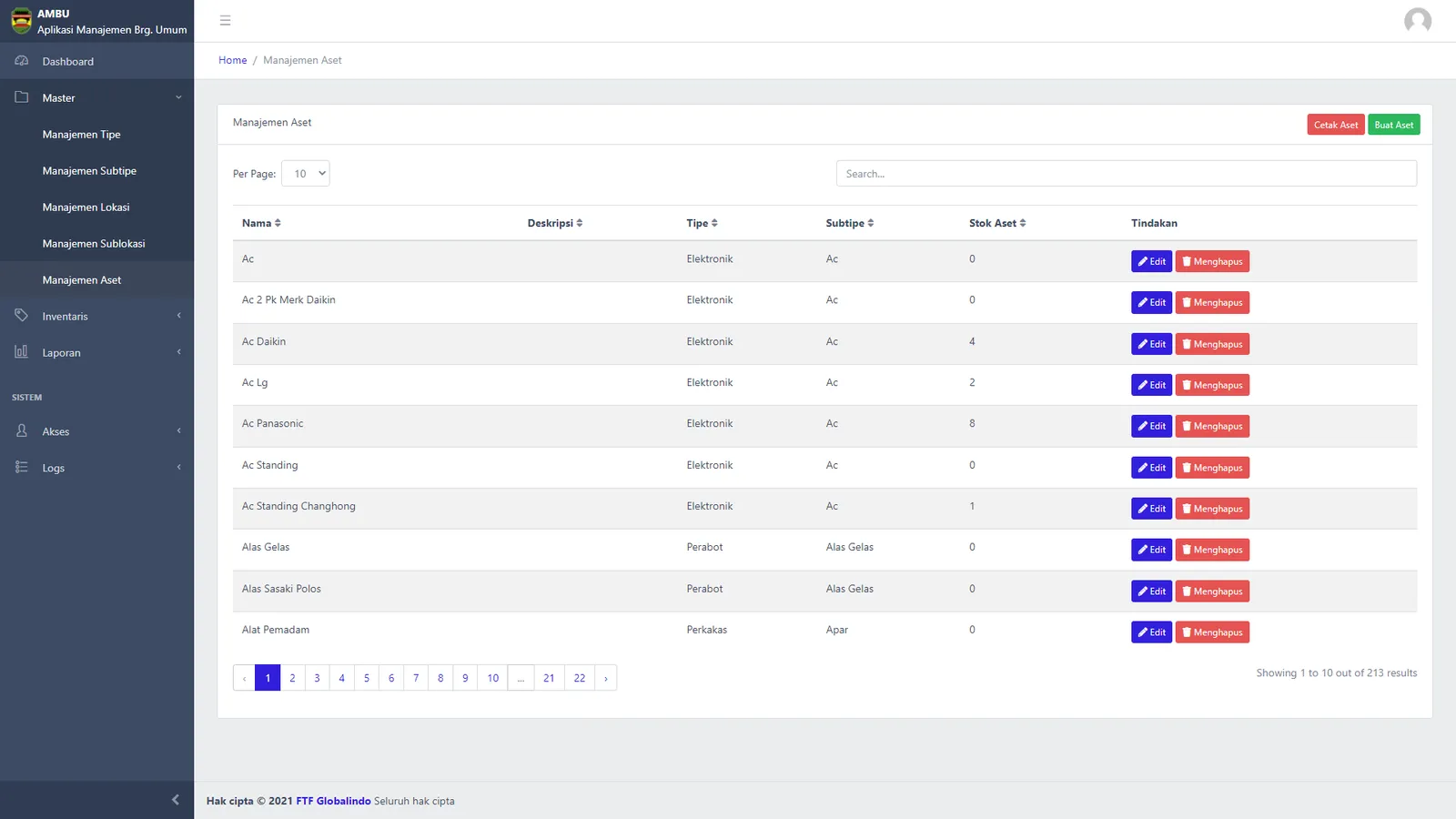Click the Laporan bar chart icon
The height and width of the screenshot is (819, 1456).
[22, 352]
